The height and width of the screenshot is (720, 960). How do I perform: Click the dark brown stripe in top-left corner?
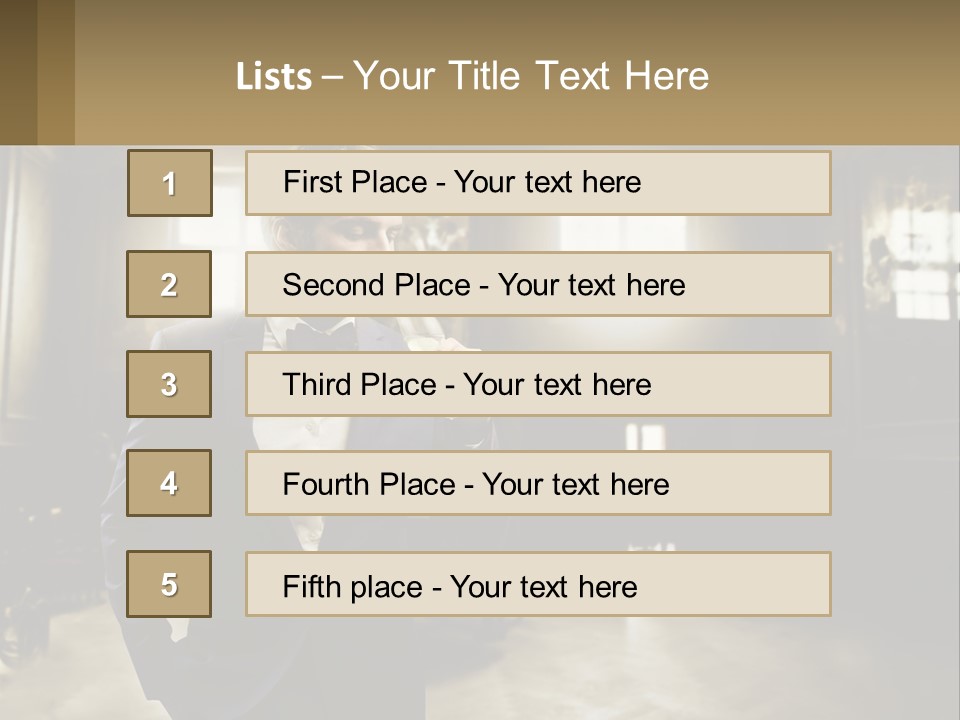click(x=18, y=72)
